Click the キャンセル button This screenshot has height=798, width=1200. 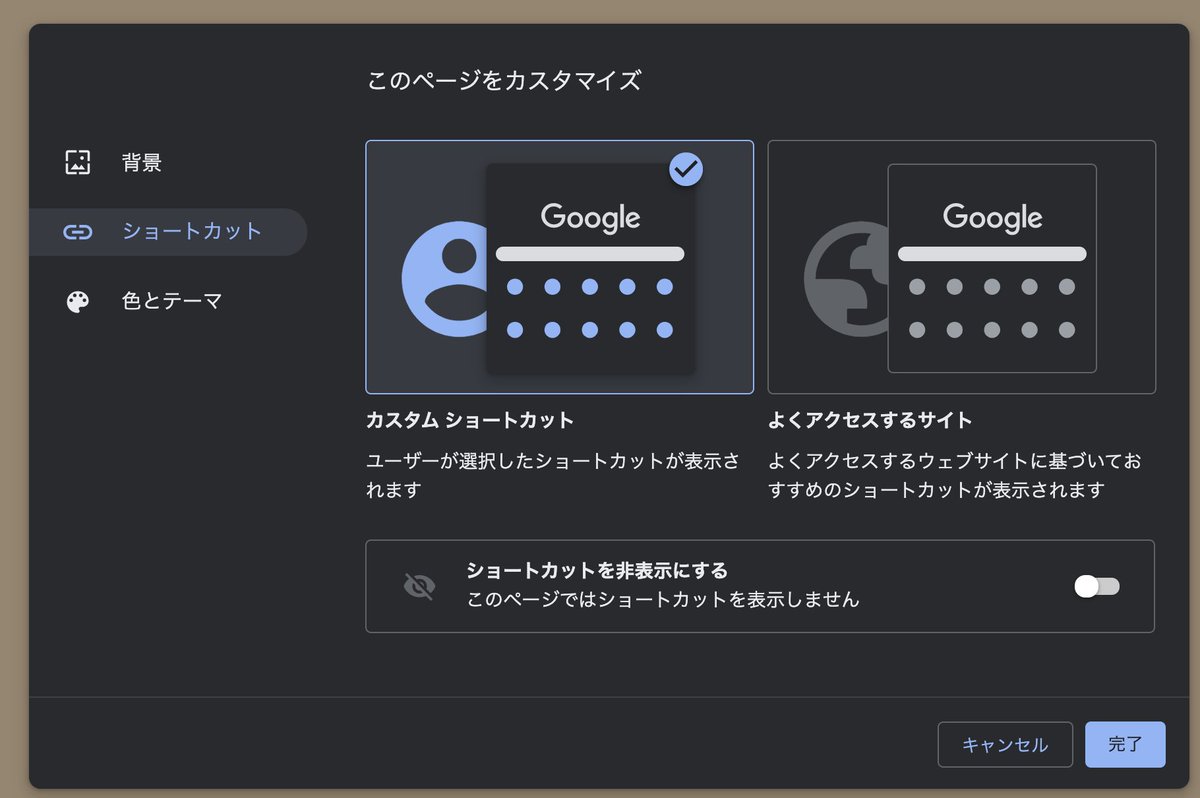(x=1005, y=745)
